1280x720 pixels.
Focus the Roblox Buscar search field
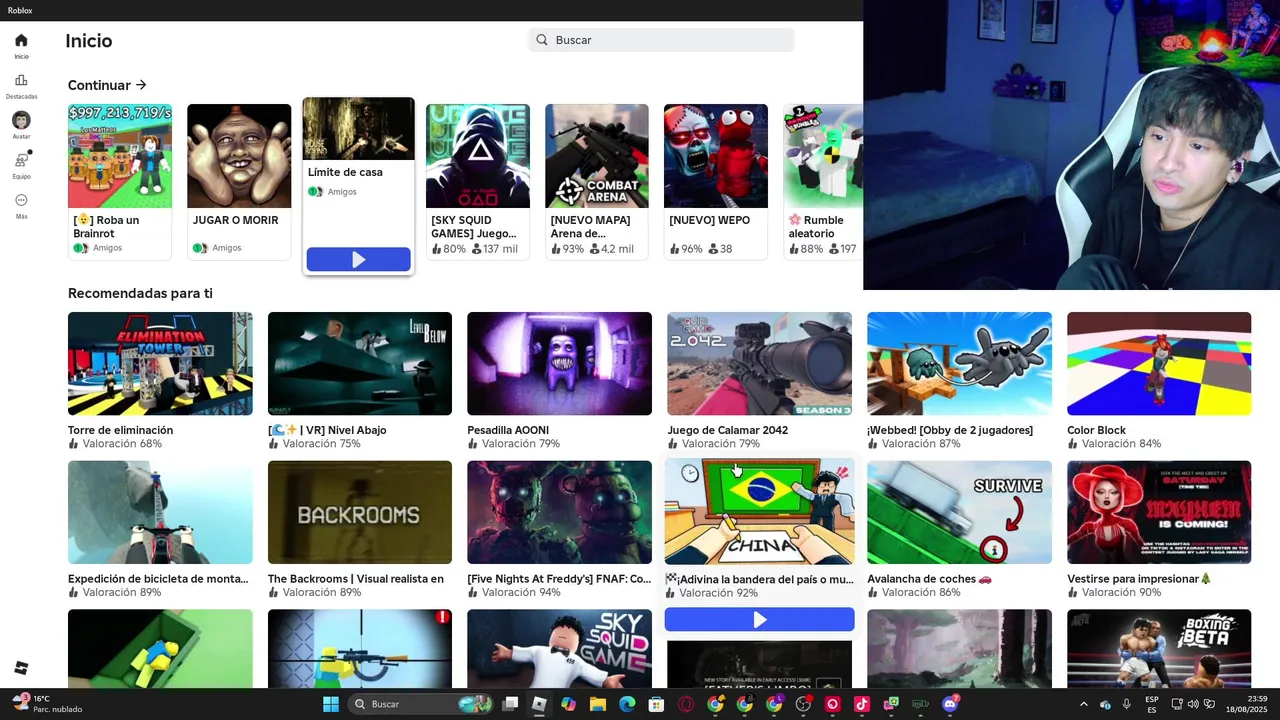coord(661,40)
